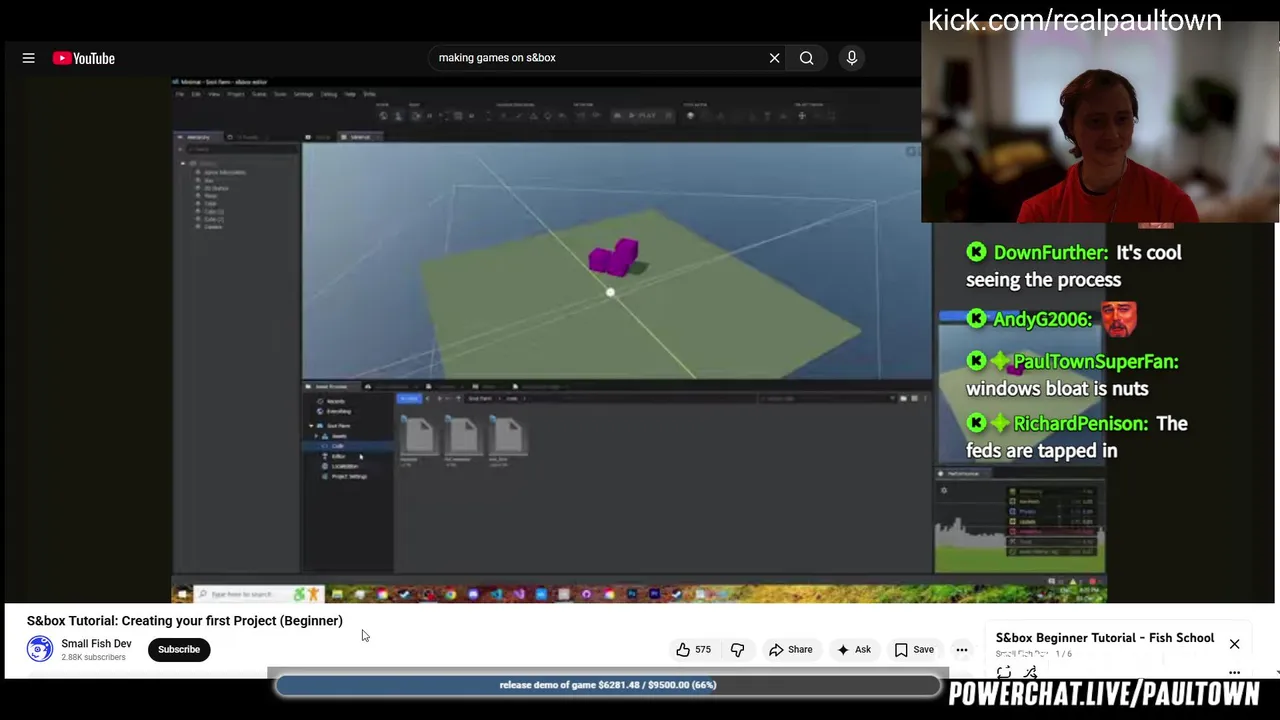Screen dimensions: 1280x720
Task: Subscribe to Small Fish Dev
Action: tap(179, 650)
